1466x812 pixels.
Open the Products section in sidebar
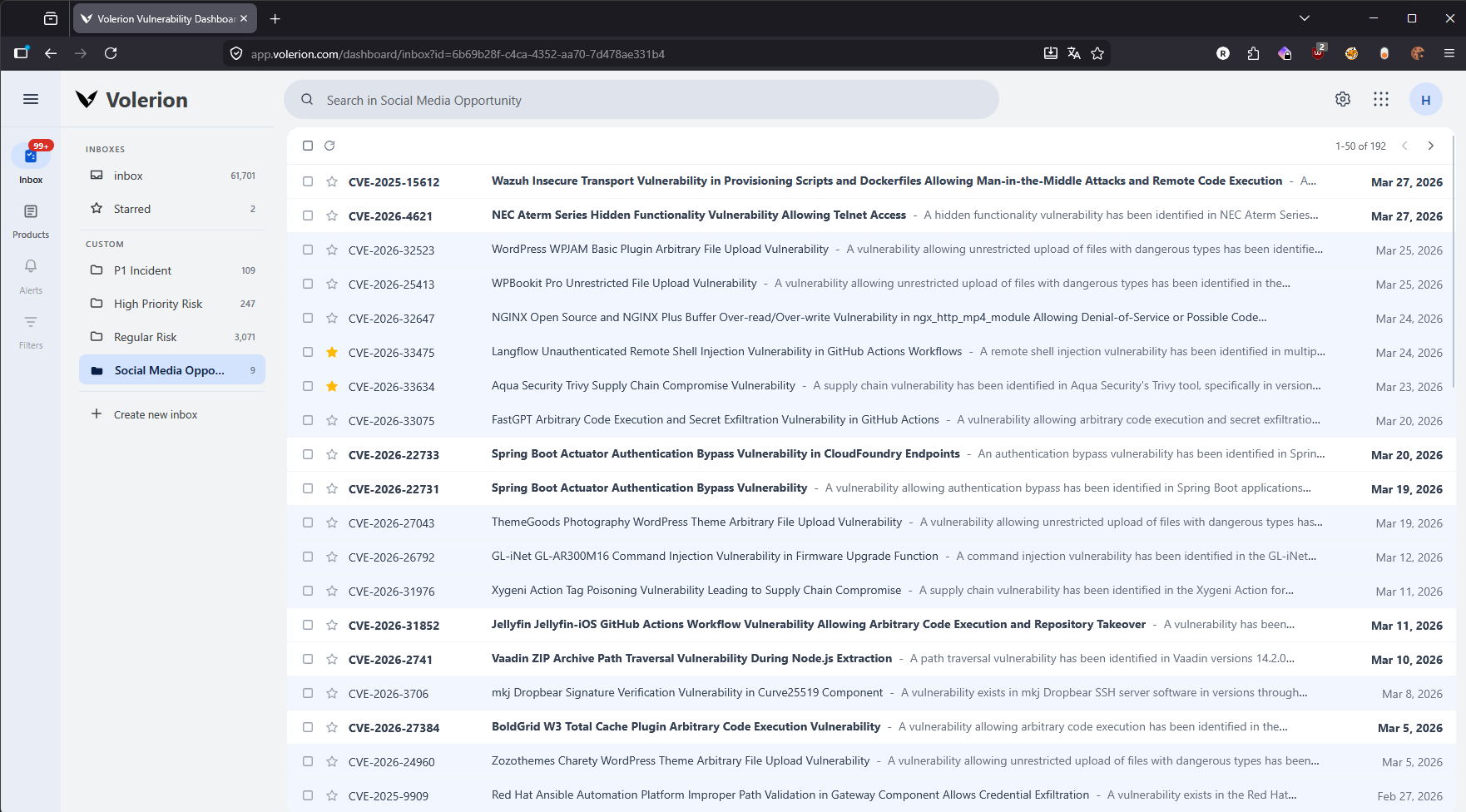pyautogui.click(x=31, y=219)
